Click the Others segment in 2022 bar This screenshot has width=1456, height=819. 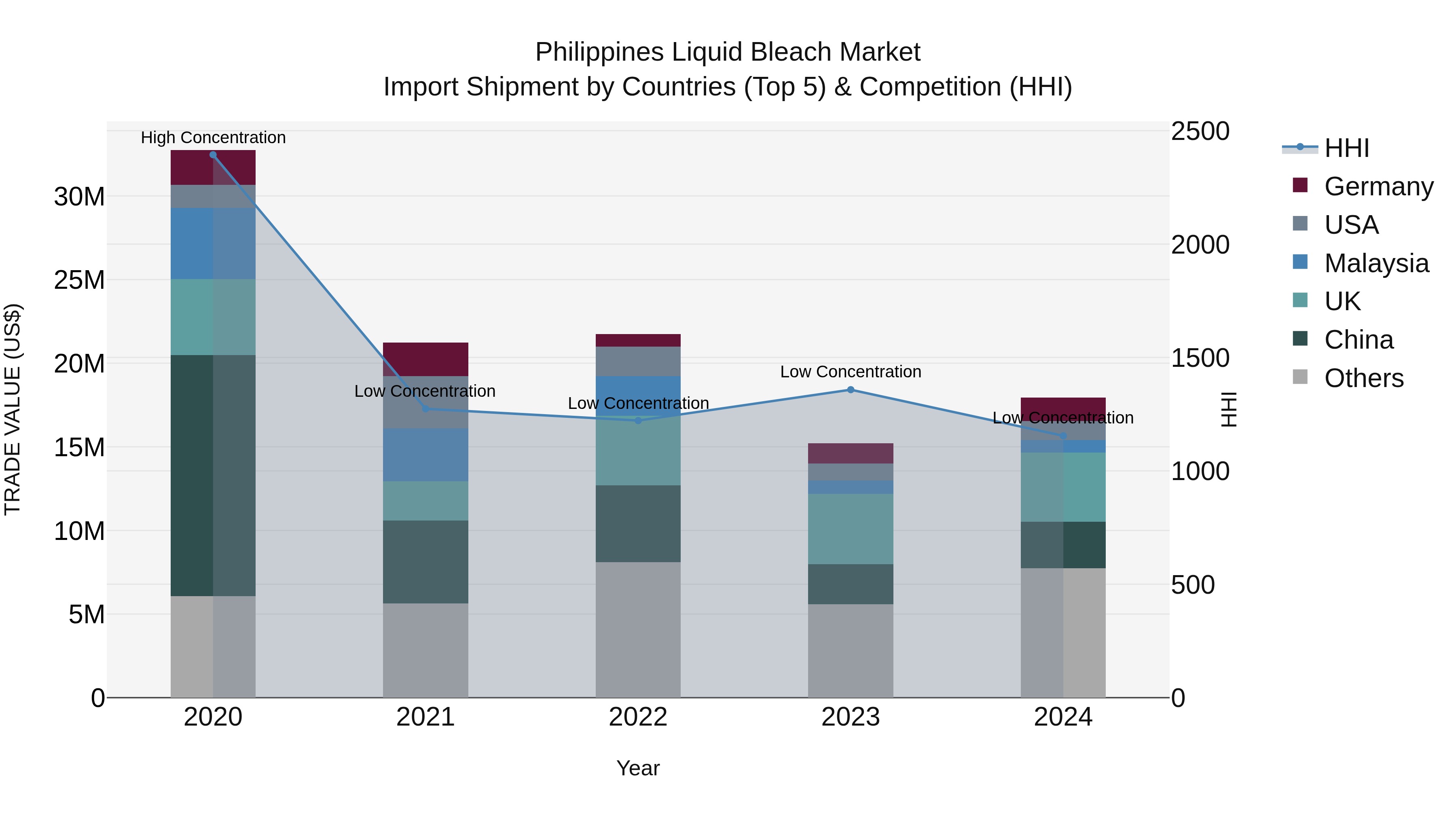point(638,630)
